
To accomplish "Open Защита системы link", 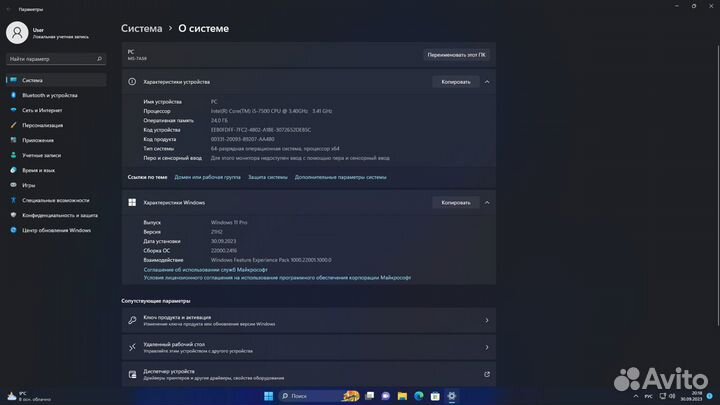I will tap(268, 177).
